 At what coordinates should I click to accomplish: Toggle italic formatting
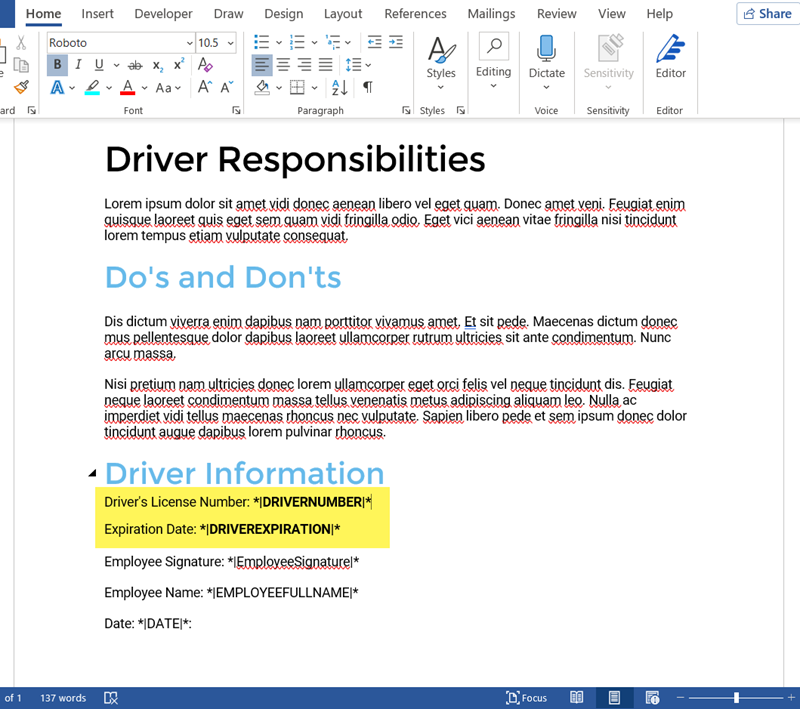(76, 65)
